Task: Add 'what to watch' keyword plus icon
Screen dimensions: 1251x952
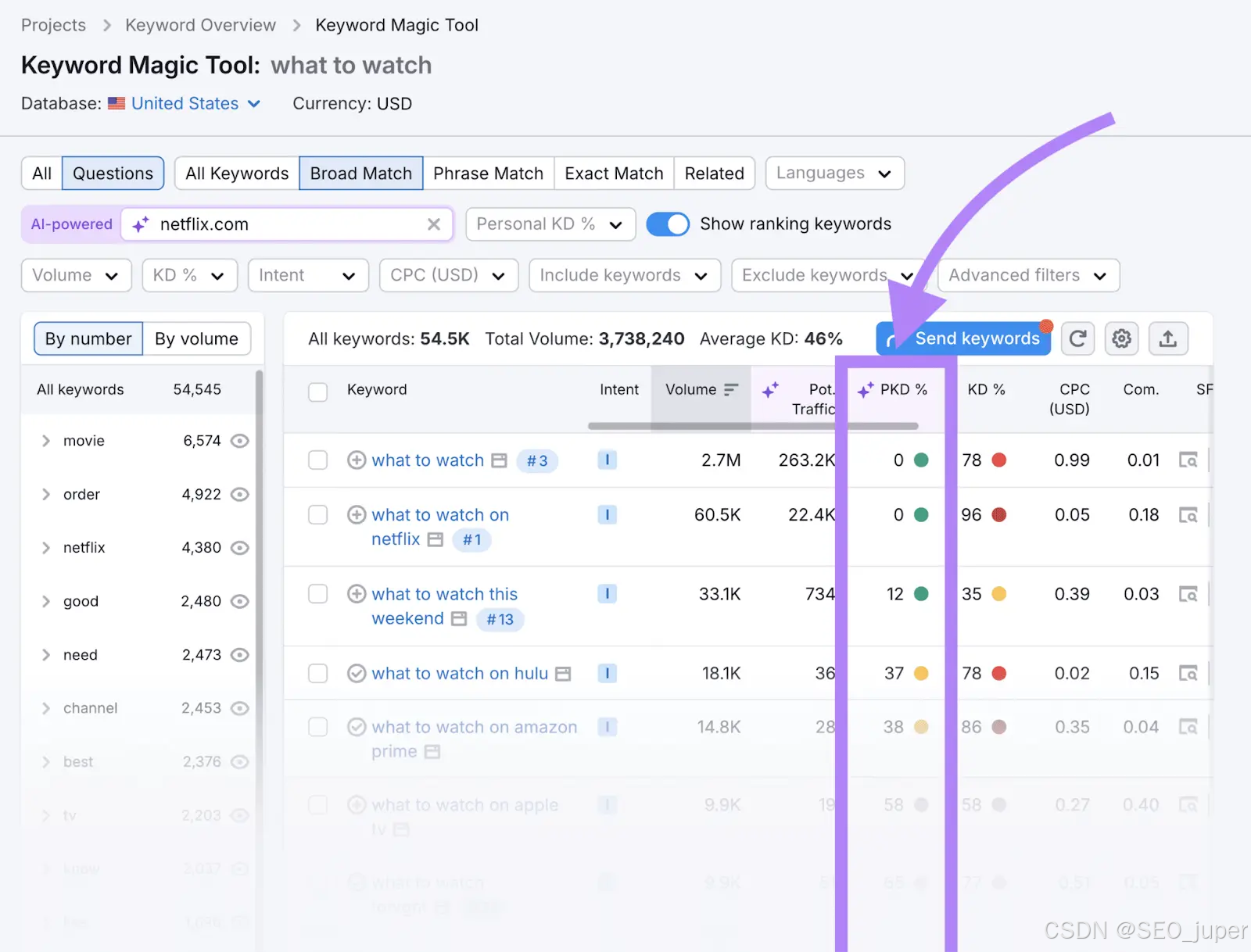Action: coord(357,460)
